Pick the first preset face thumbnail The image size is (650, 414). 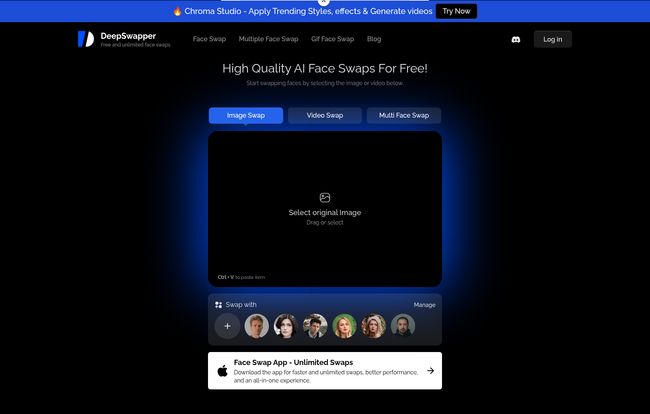click(x=256, y=326)
